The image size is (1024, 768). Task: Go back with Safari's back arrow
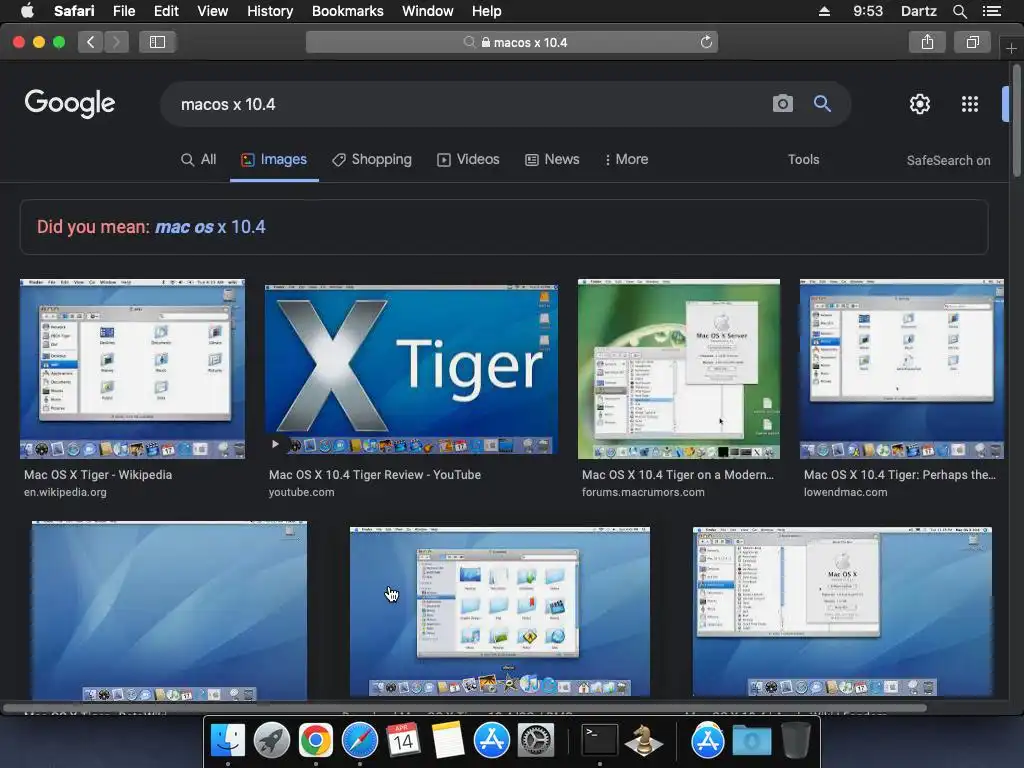(x=91, y=42)
